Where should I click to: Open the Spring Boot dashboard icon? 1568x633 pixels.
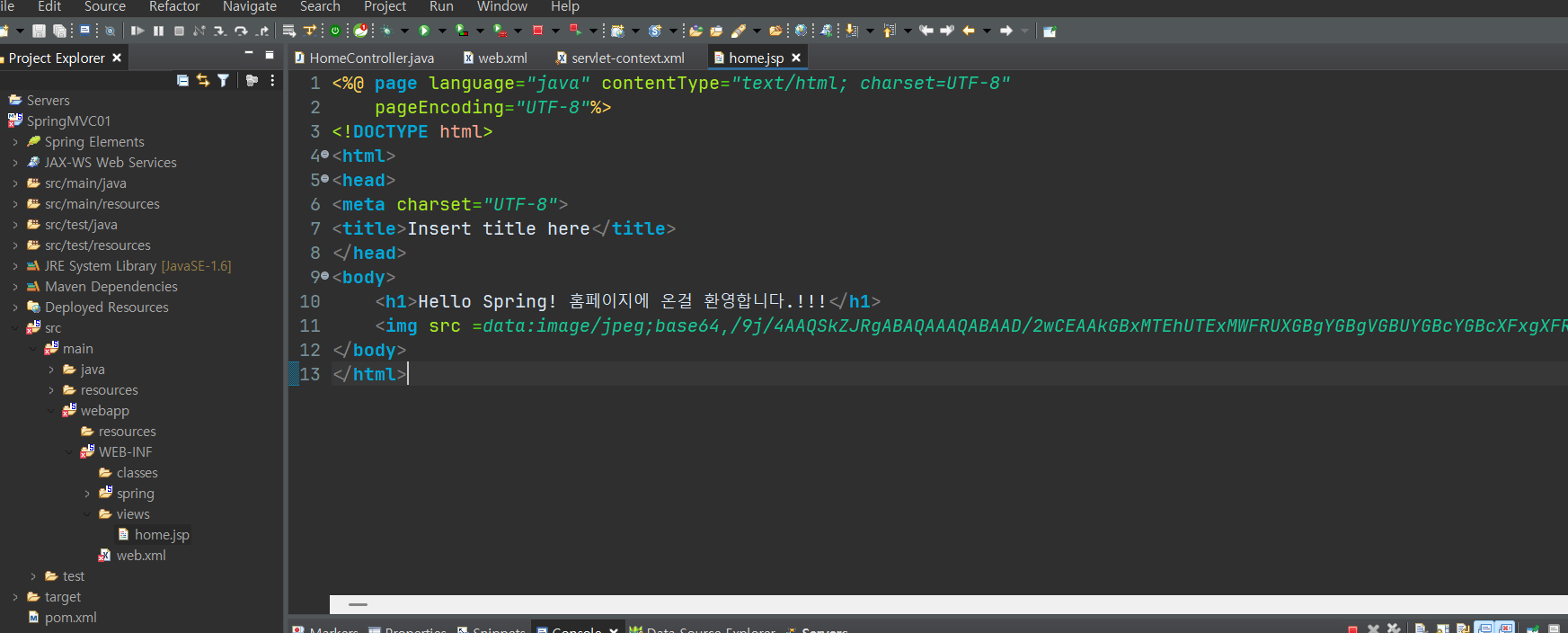point(360,31)
